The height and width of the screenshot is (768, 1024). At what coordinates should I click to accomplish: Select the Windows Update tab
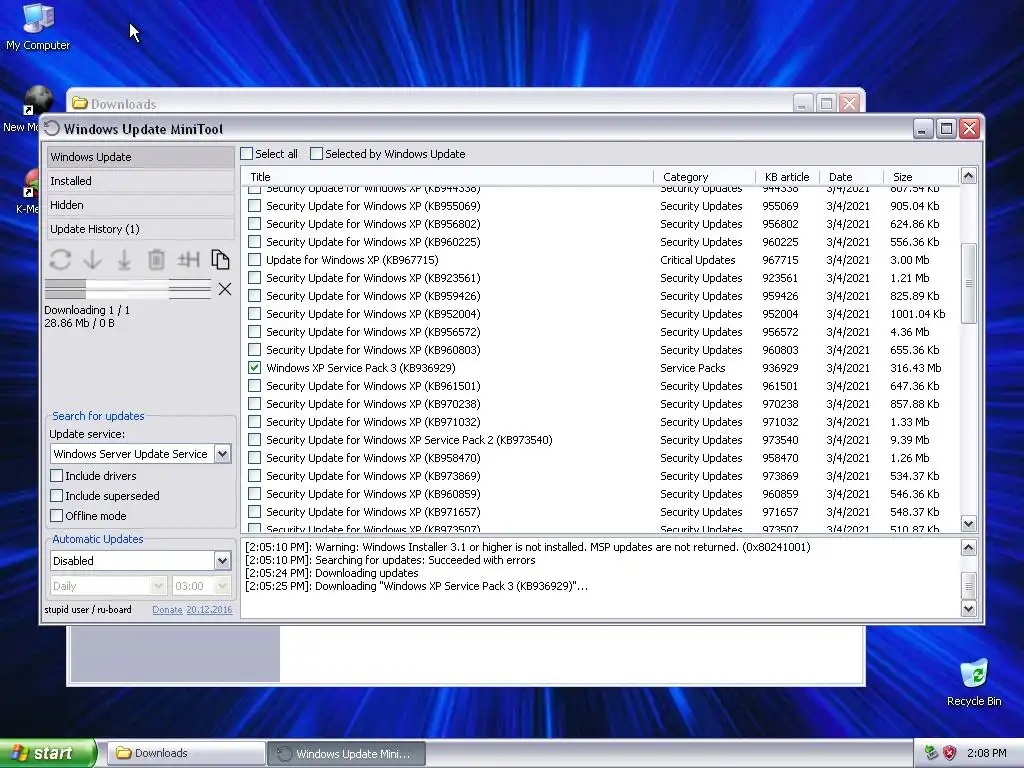pyautogui.click(x=140, y=157)
